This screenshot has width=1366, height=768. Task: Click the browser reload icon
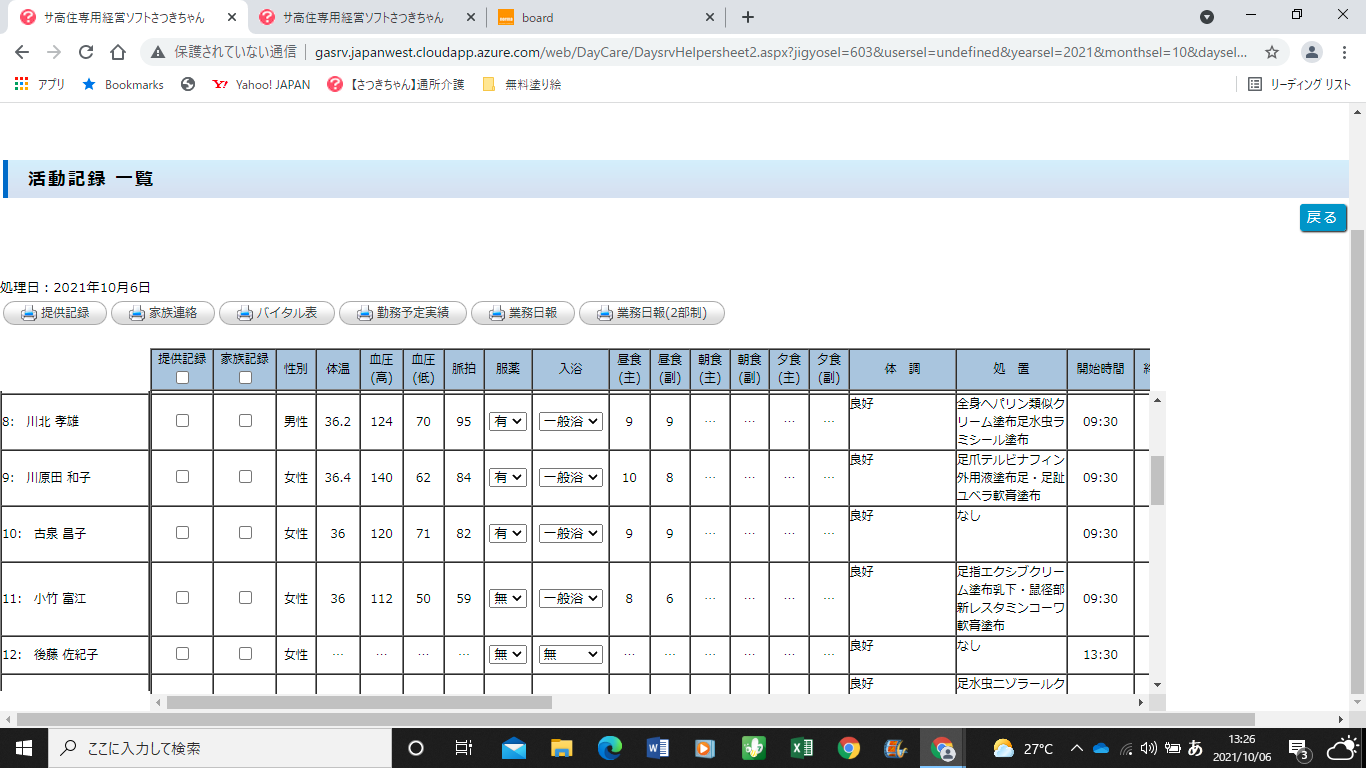point(86,52)
